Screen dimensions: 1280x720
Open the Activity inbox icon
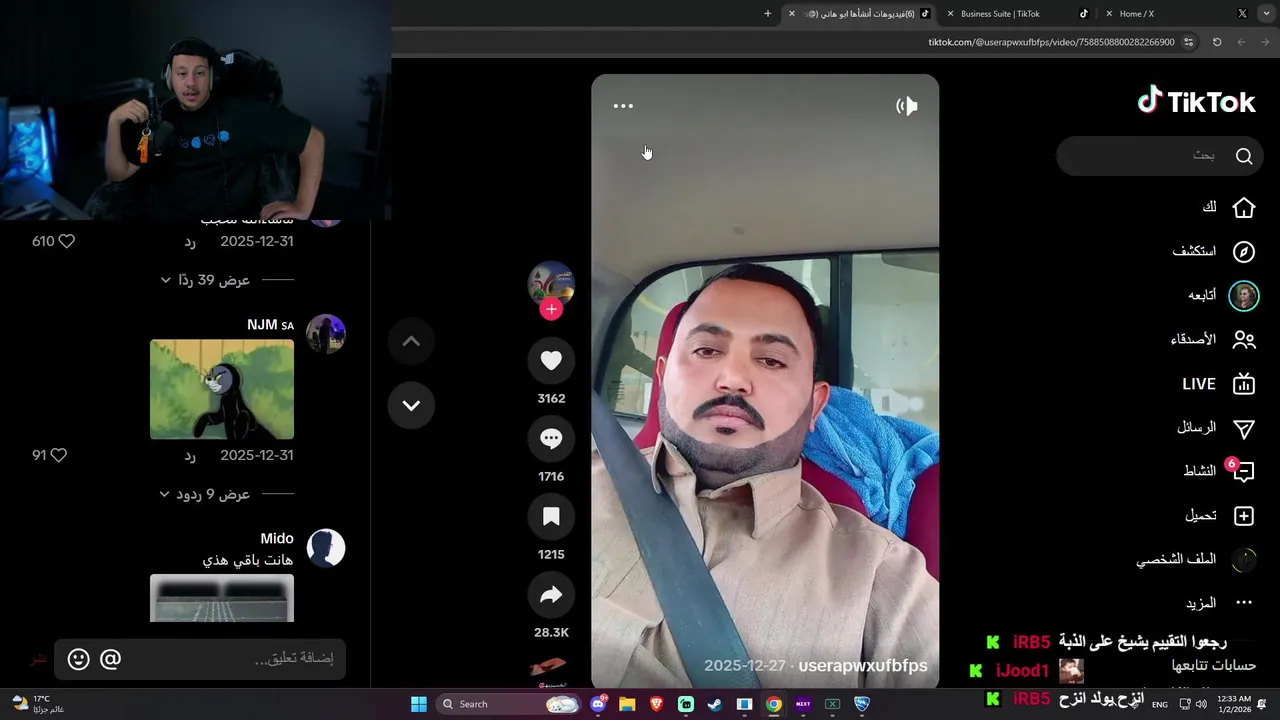point(1244,472)
